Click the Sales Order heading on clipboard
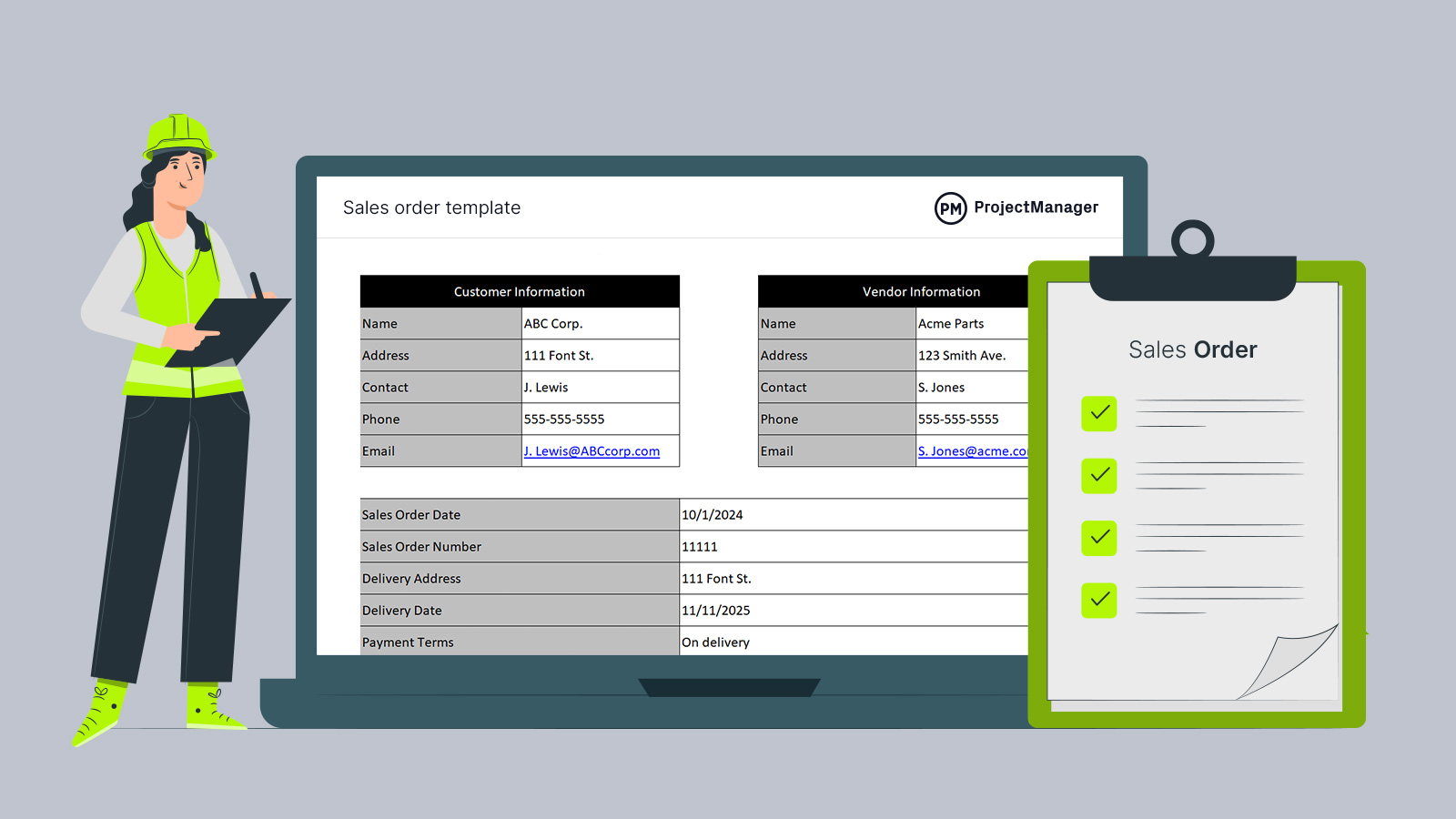Screen dimensions: 1456x819 [1192, 350]
